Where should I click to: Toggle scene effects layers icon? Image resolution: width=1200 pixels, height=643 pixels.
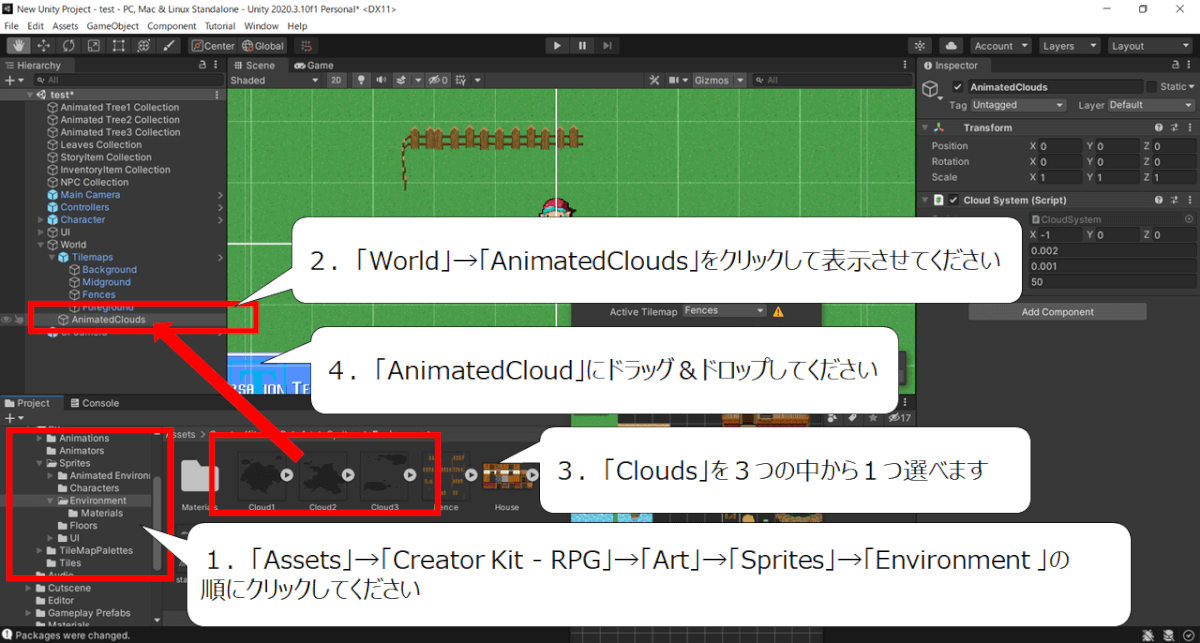pos(400,80)
